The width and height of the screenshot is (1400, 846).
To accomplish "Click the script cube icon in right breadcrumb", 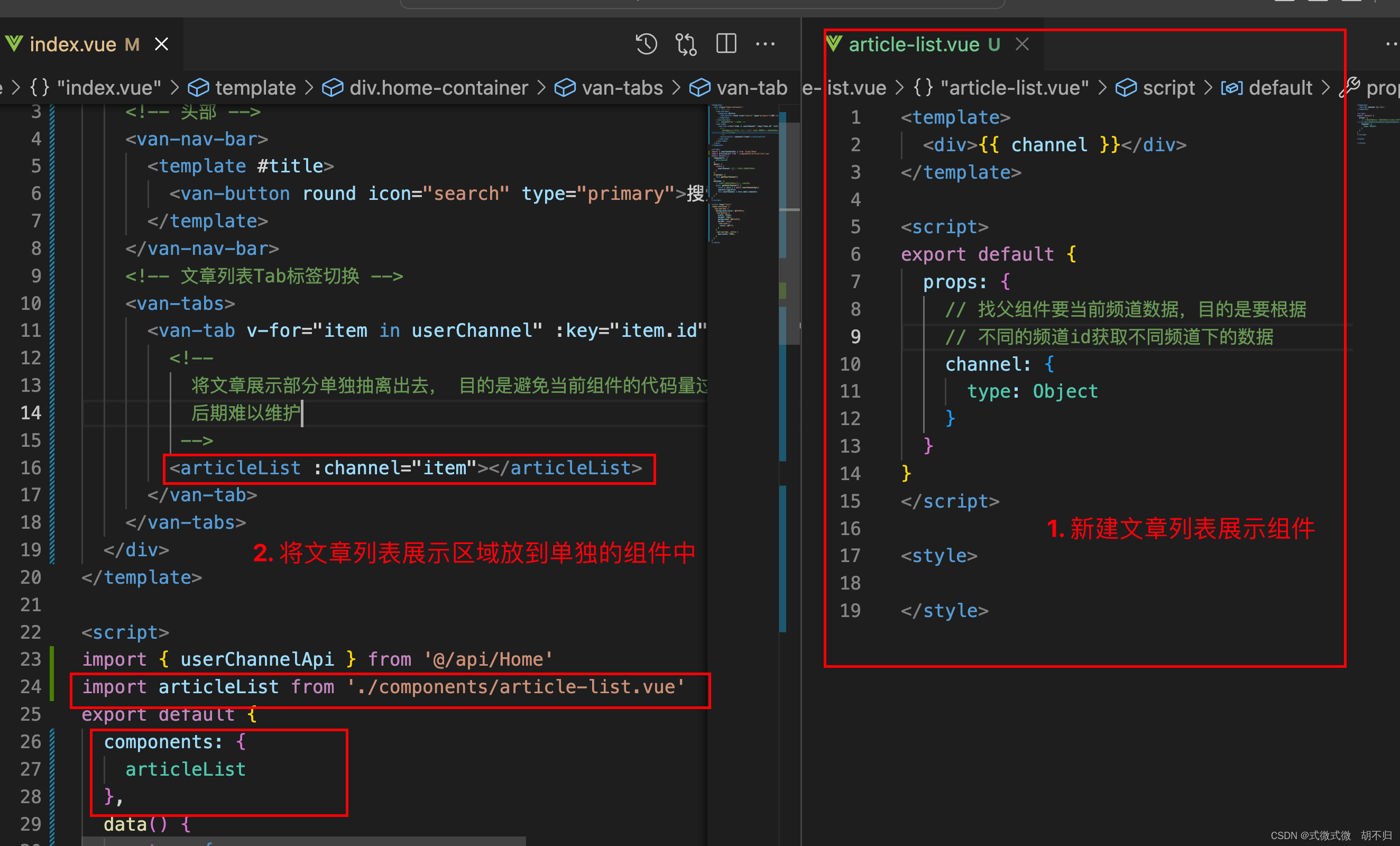I will [1126, 88].
